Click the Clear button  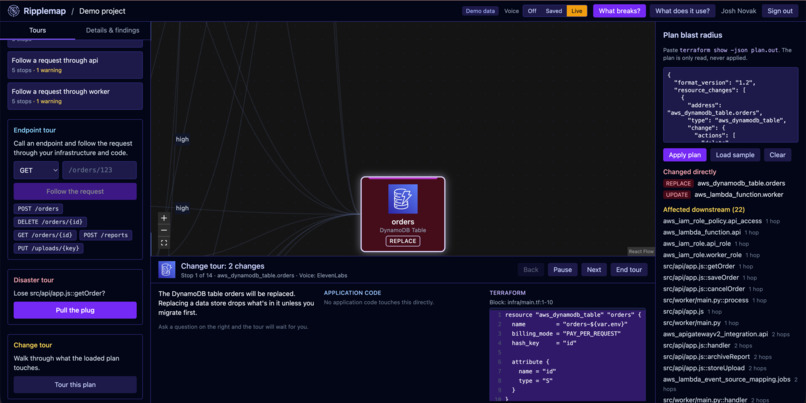pos(777,155)
